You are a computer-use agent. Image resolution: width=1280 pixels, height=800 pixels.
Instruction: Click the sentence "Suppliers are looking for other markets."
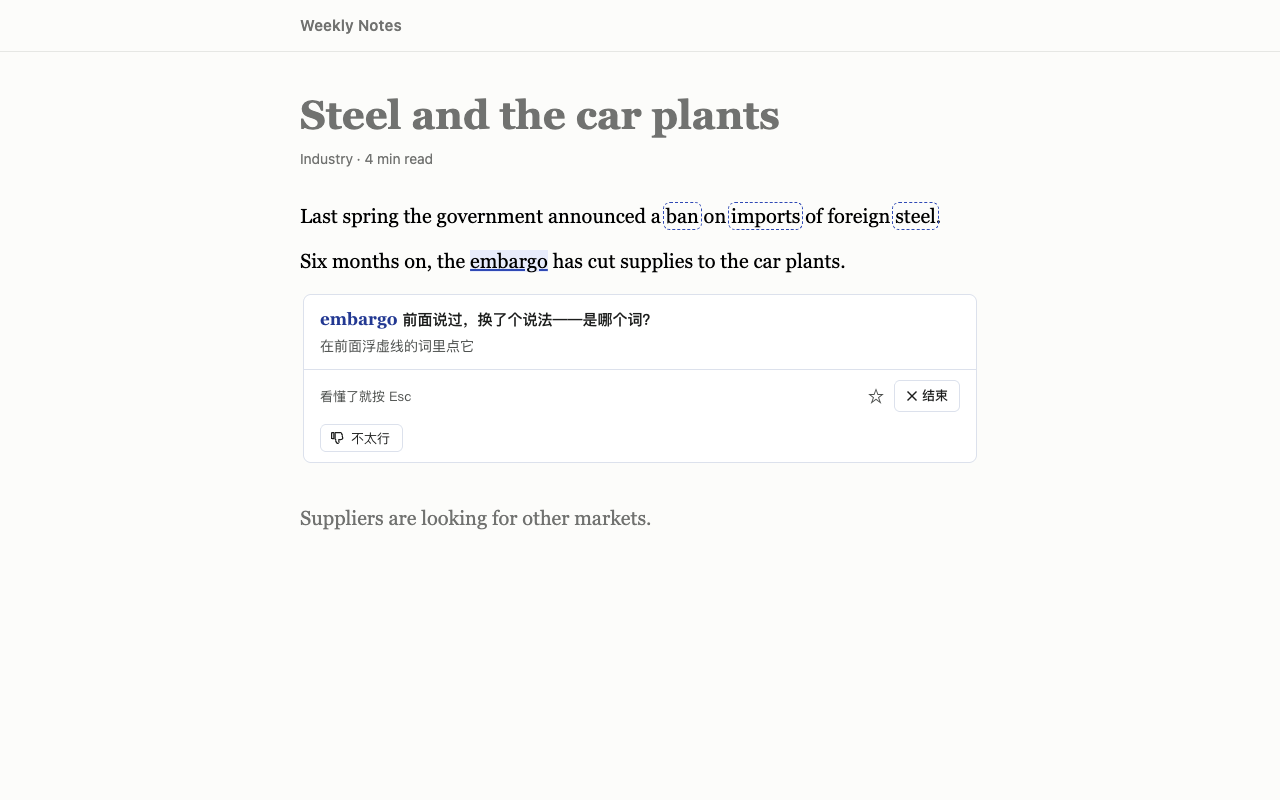pos(476,518)
